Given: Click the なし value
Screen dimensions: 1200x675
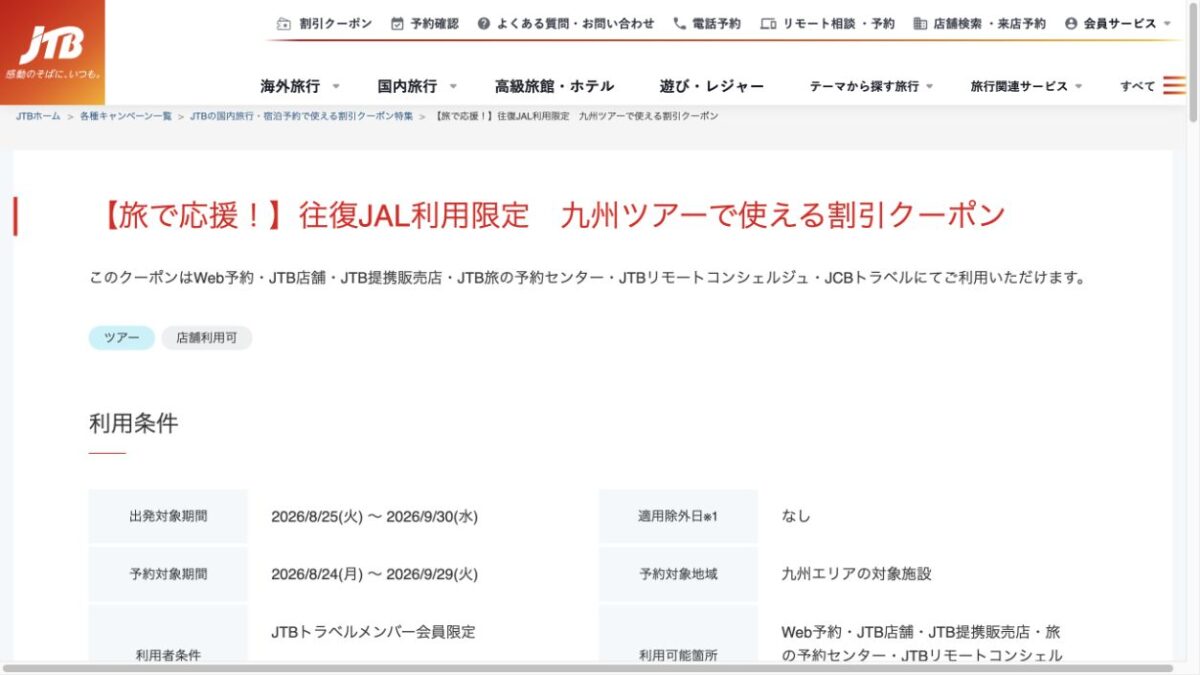Looking at the screenshot, I should coord(796,517).
